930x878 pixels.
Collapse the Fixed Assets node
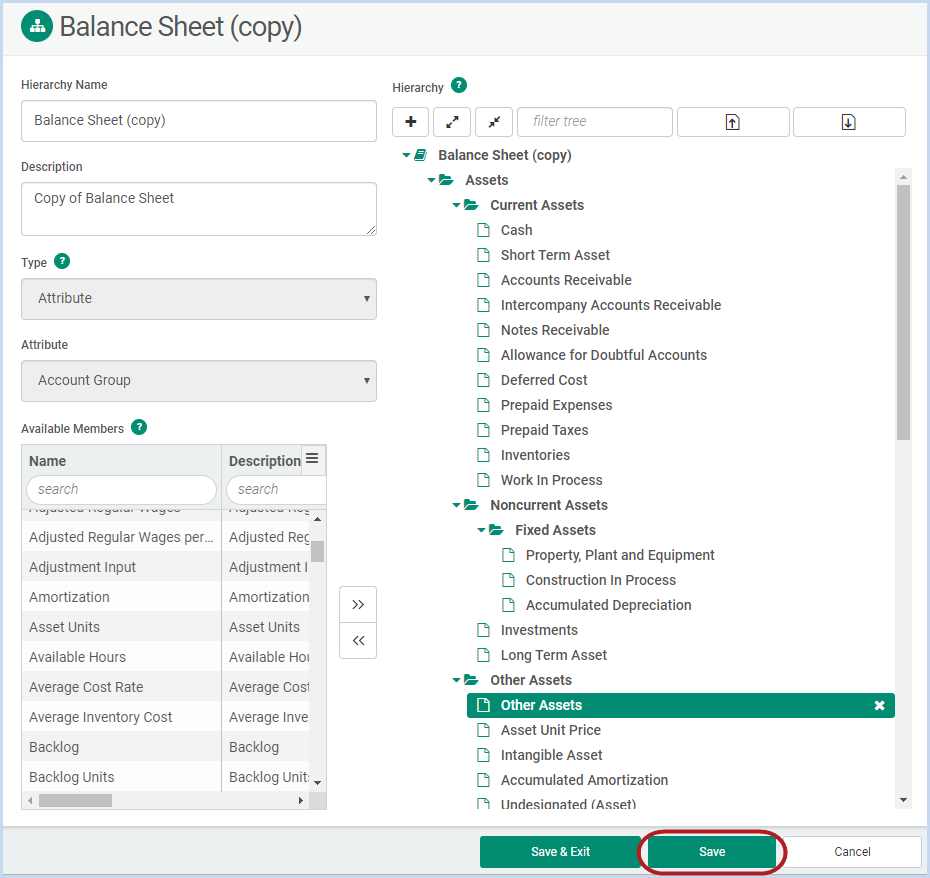(x=481, y=530)
